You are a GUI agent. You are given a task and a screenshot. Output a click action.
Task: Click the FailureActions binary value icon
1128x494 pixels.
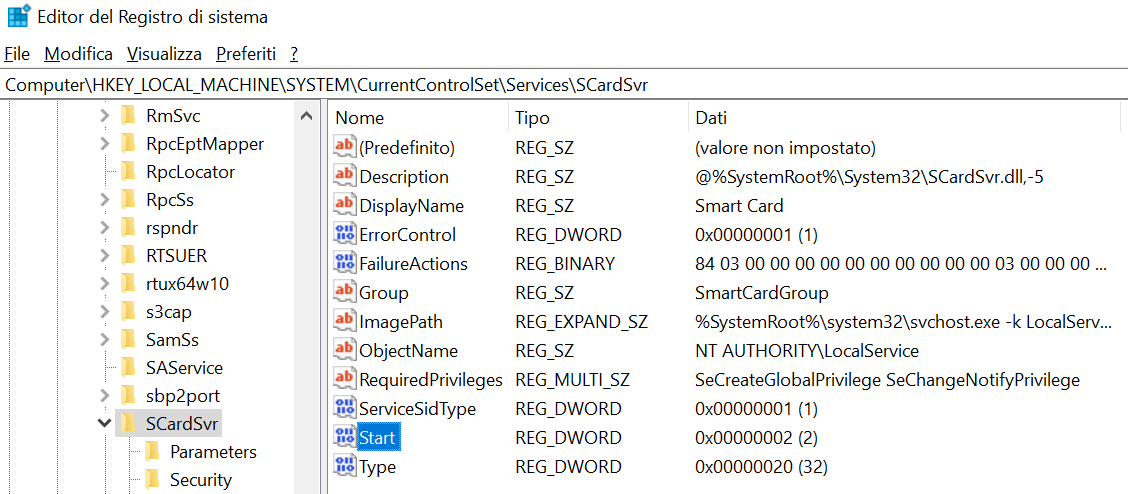click(x=345, y=263)
